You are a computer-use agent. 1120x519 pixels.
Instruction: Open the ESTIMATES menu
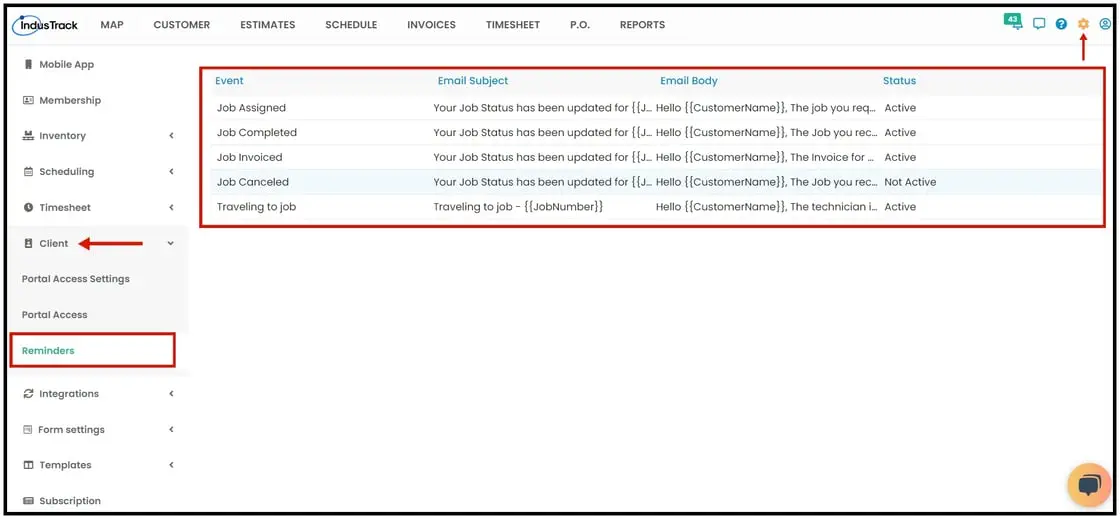267,24
